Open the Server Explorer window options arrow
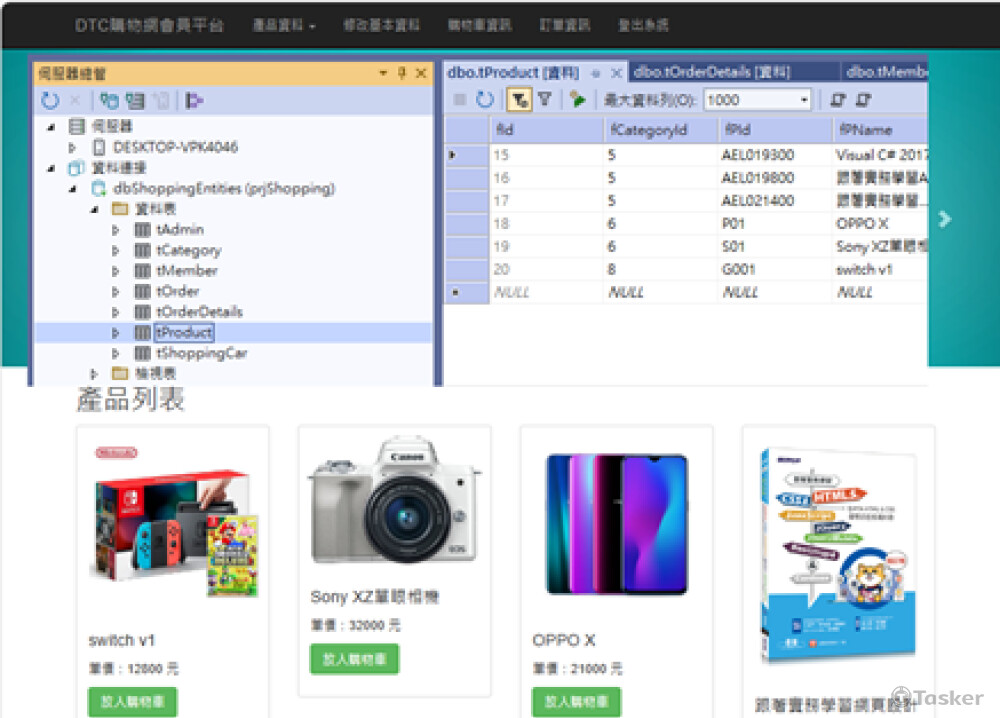 tap(381, 72)
